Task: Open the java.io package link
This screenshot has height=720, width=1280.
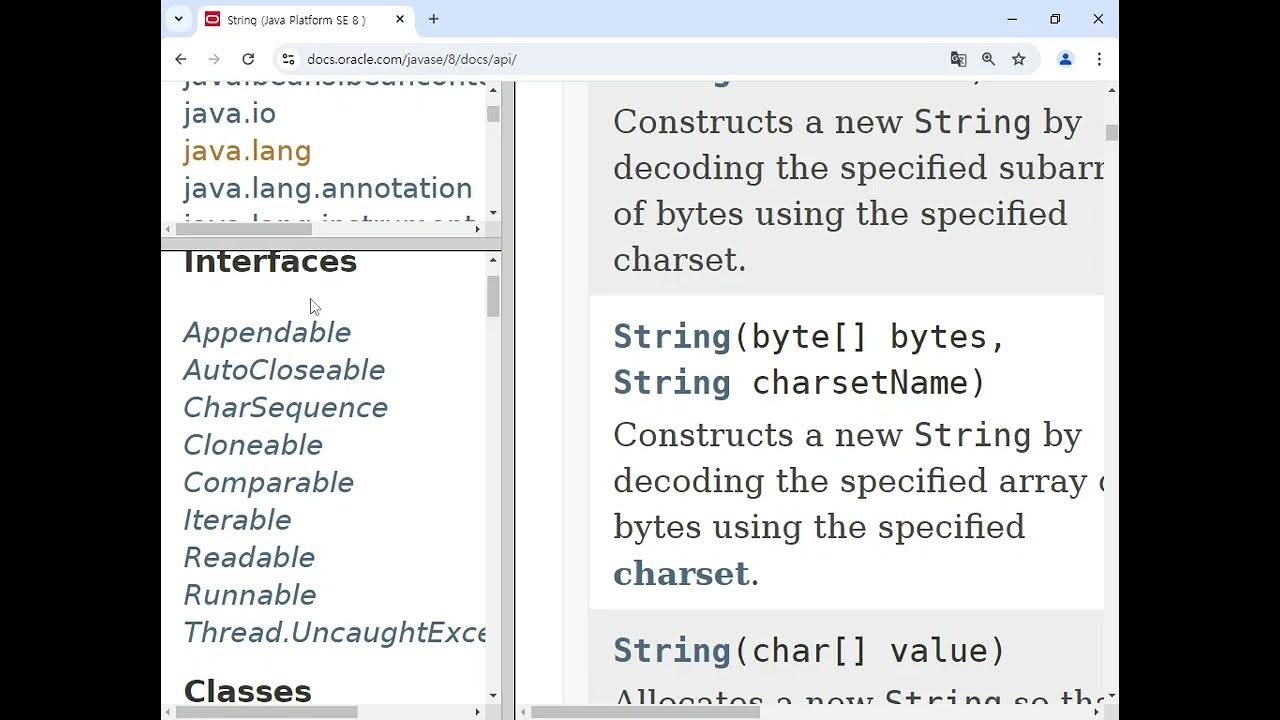Action: [229, 114]
